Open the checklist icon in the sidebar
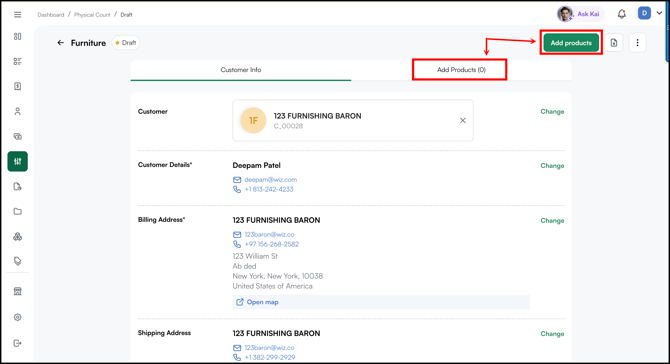 [18, 62]
